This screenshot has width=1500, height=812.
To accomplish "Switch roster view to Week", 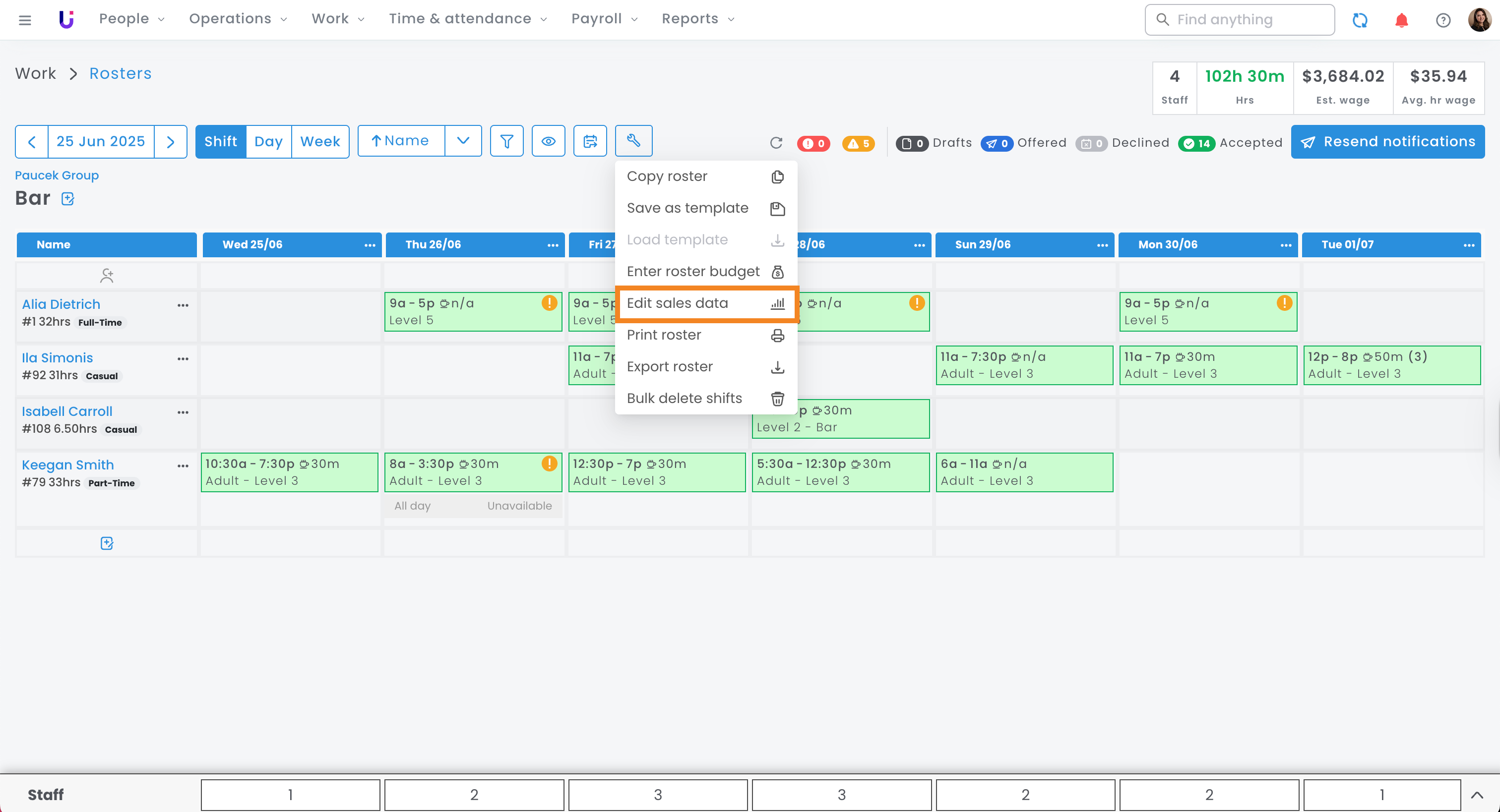I will (319, 141).
